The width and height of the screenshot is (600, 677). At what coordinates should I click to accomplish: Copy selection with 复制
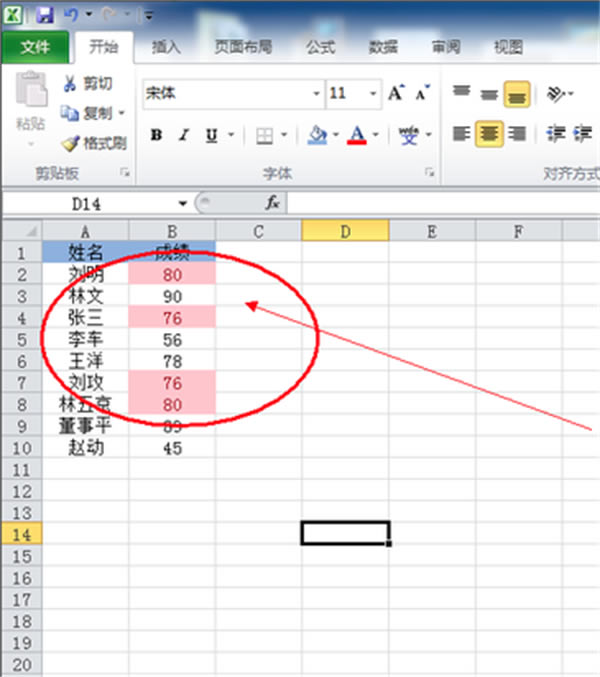[86, 113]
